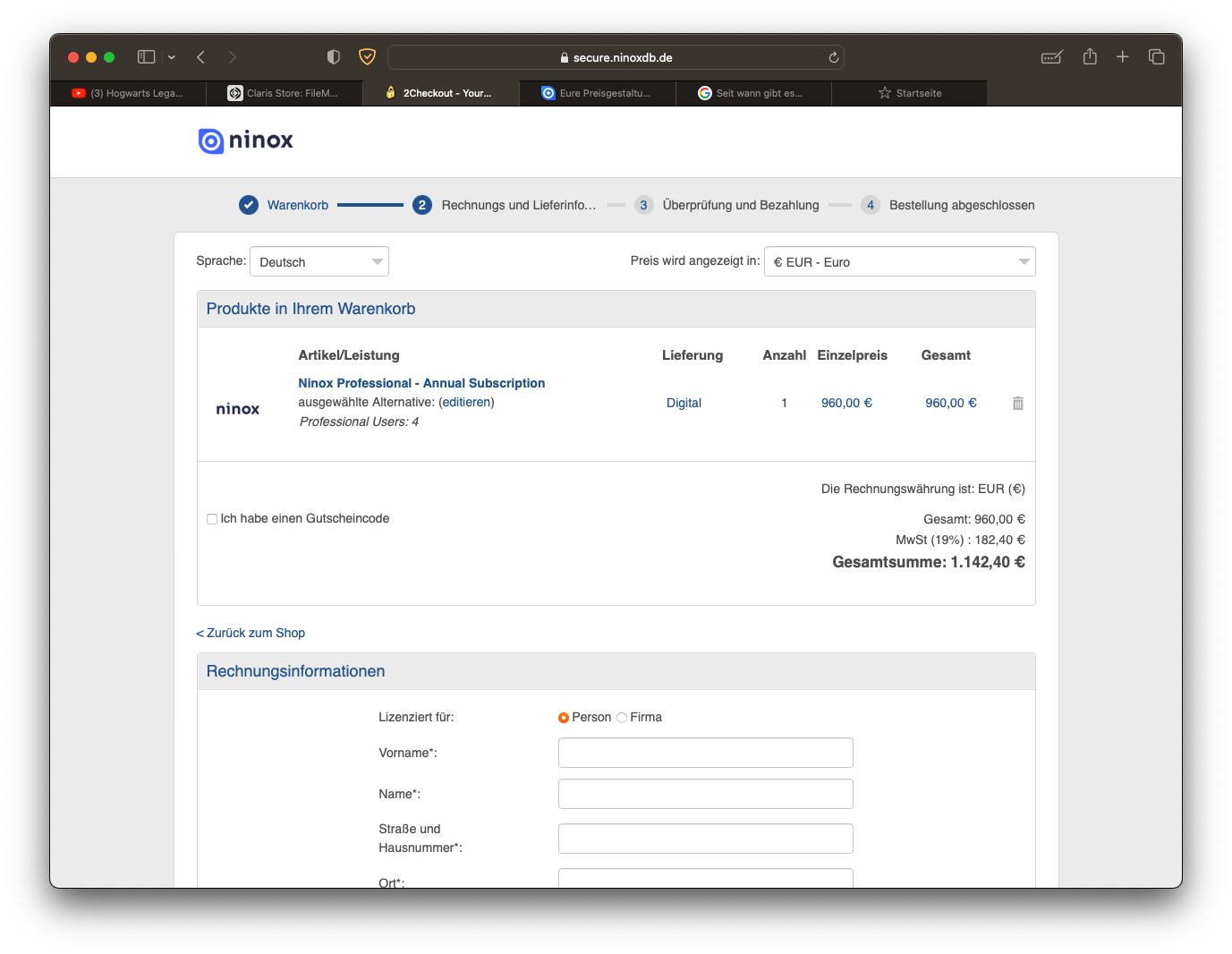Click the ninox logo in the header
This screenshot has width=1232, height=954.
246,141
